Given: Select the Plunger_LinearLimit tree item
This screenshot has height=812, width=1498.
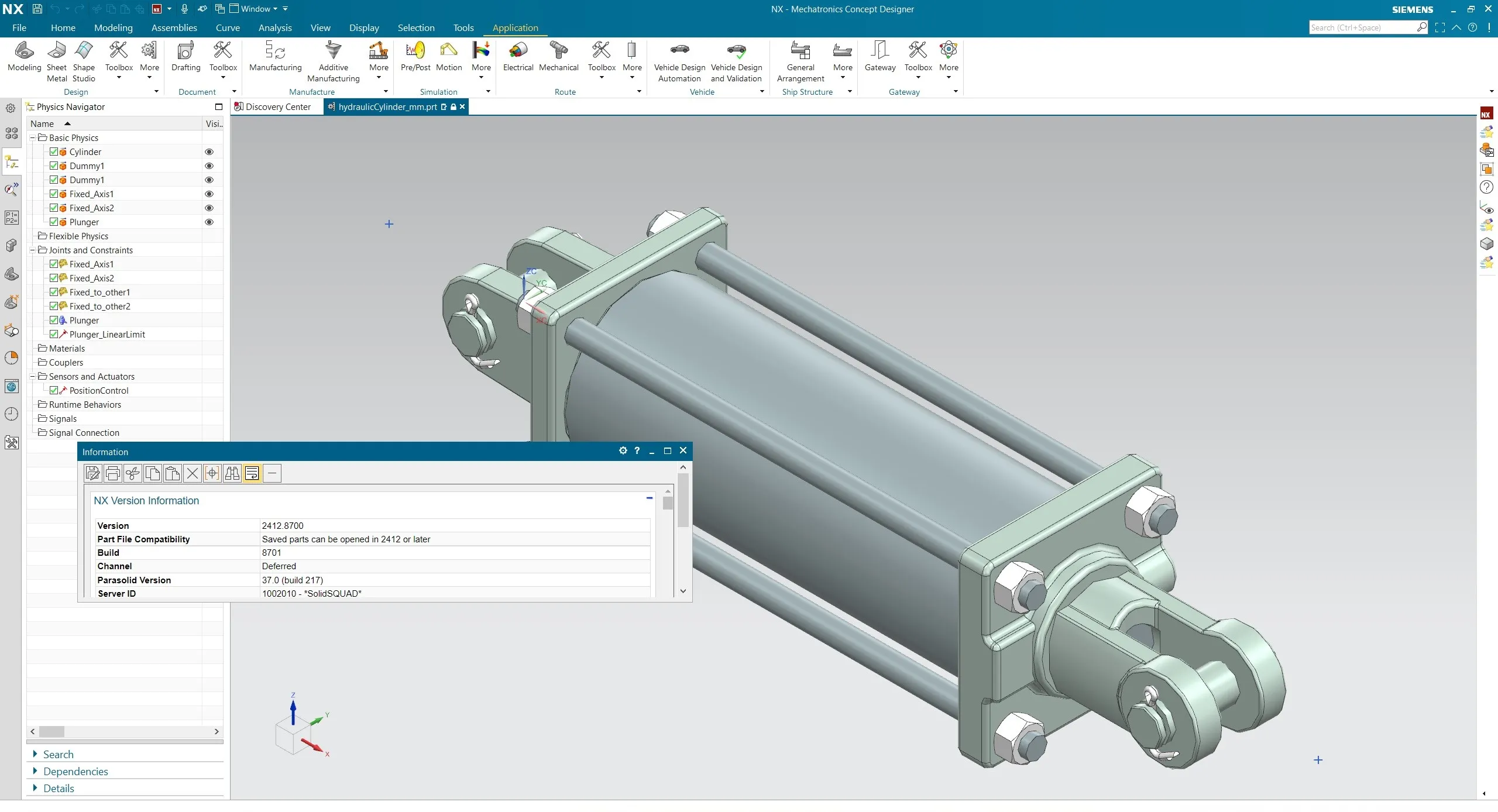Looking at the screenshot, I should (x=107, y=335).
